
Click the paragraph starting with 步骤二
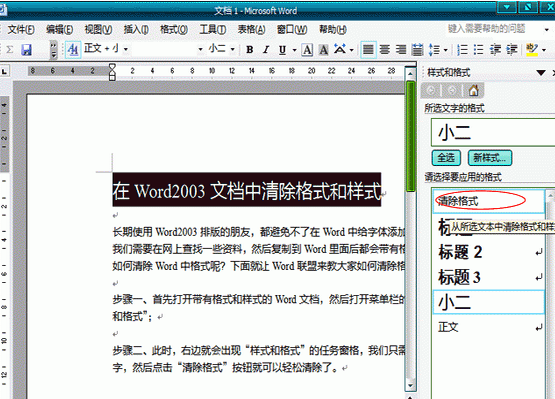coord(258,359)
